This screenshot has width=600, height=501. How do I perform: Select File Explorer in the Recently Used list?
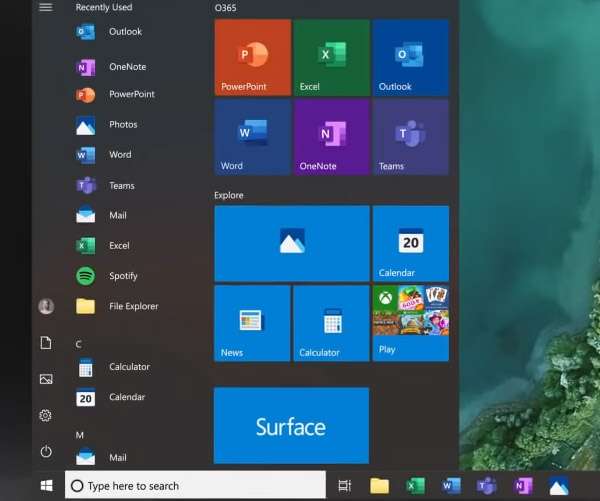tap(132, 307)
